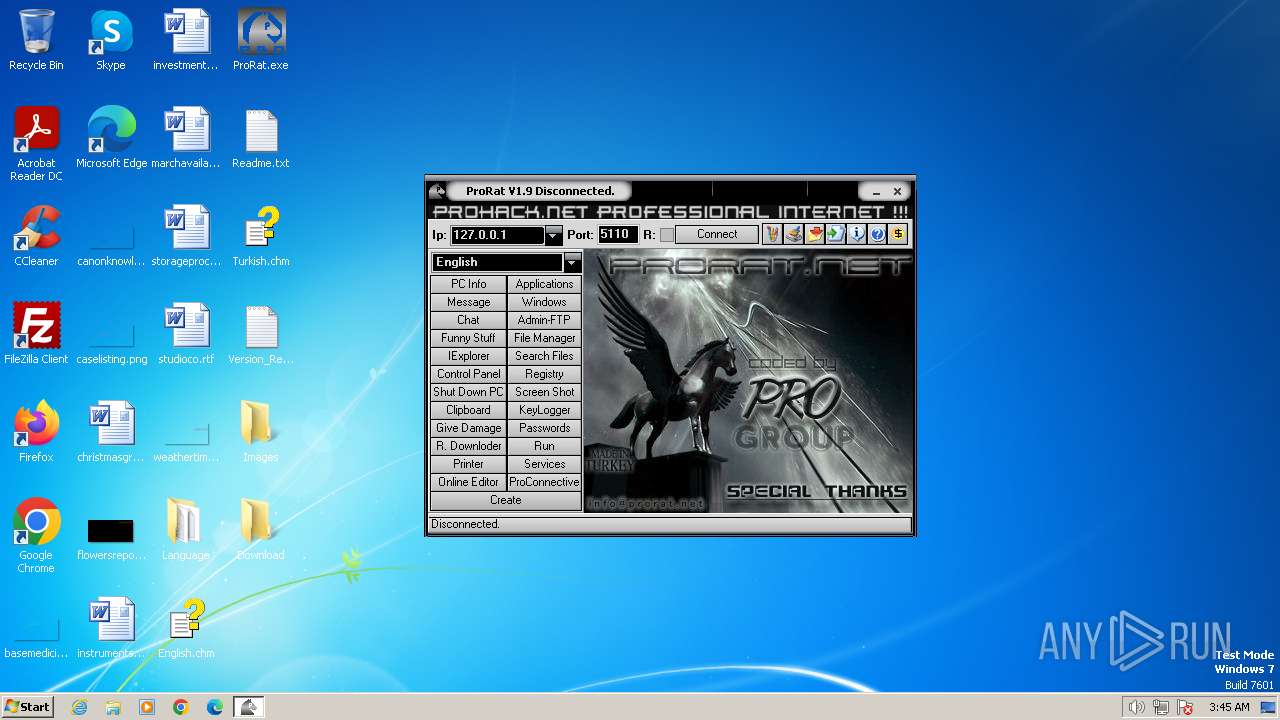Toggle the R: checkbox next to Connect
This screenshot has width=1280, height=720.
click(x=666, y=235)
